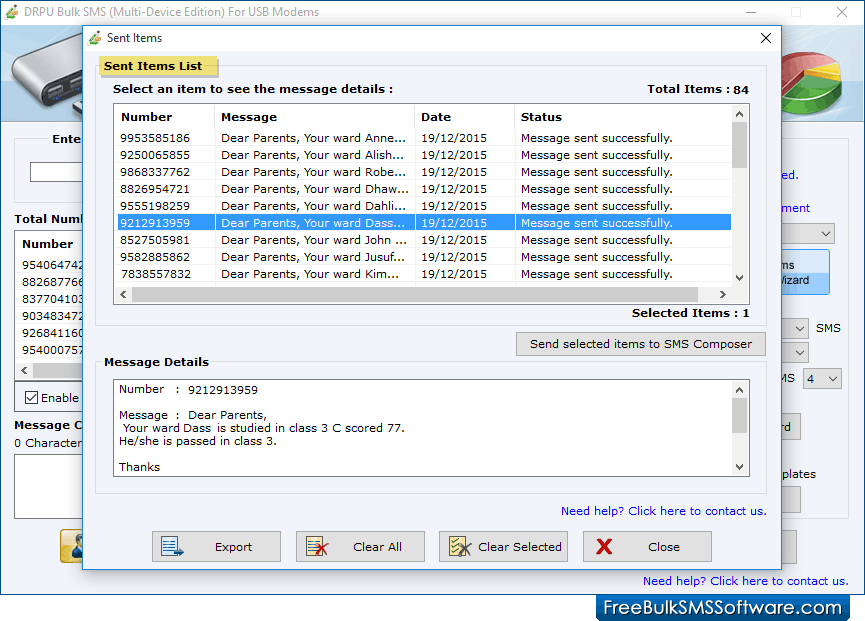The image size is (865, 621).
Task: Click the Export icon button
Action: click(x=170, y=546)
